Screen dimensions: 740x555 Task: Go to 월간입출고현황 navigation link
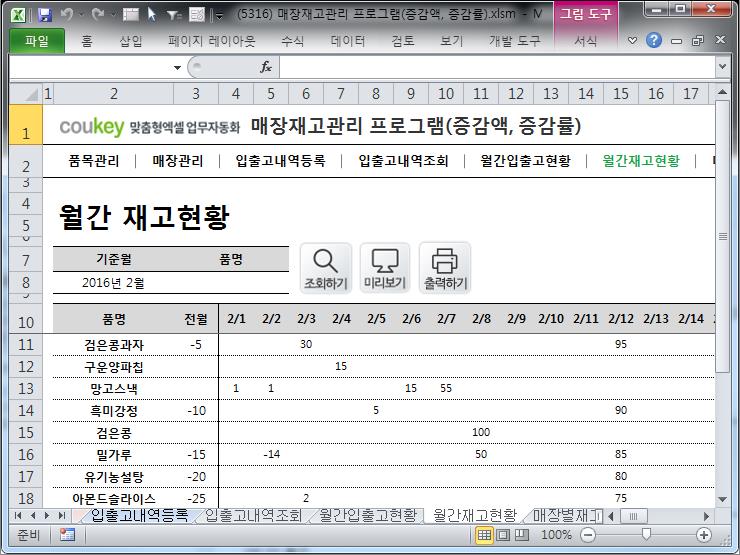525,161
